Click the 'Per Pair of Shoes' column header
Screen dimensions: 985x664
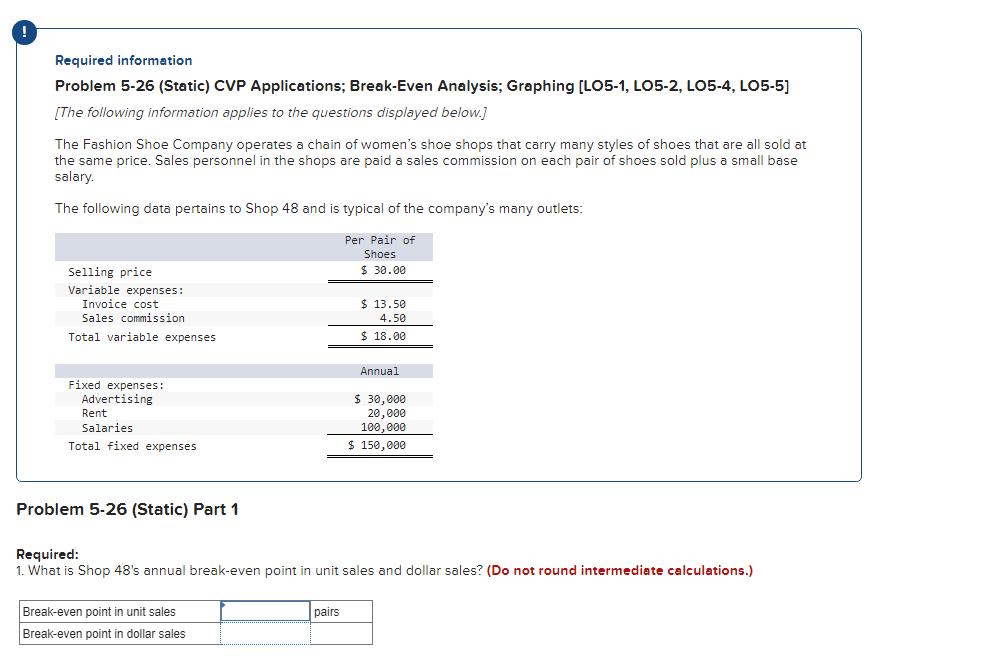coord(380,247)
